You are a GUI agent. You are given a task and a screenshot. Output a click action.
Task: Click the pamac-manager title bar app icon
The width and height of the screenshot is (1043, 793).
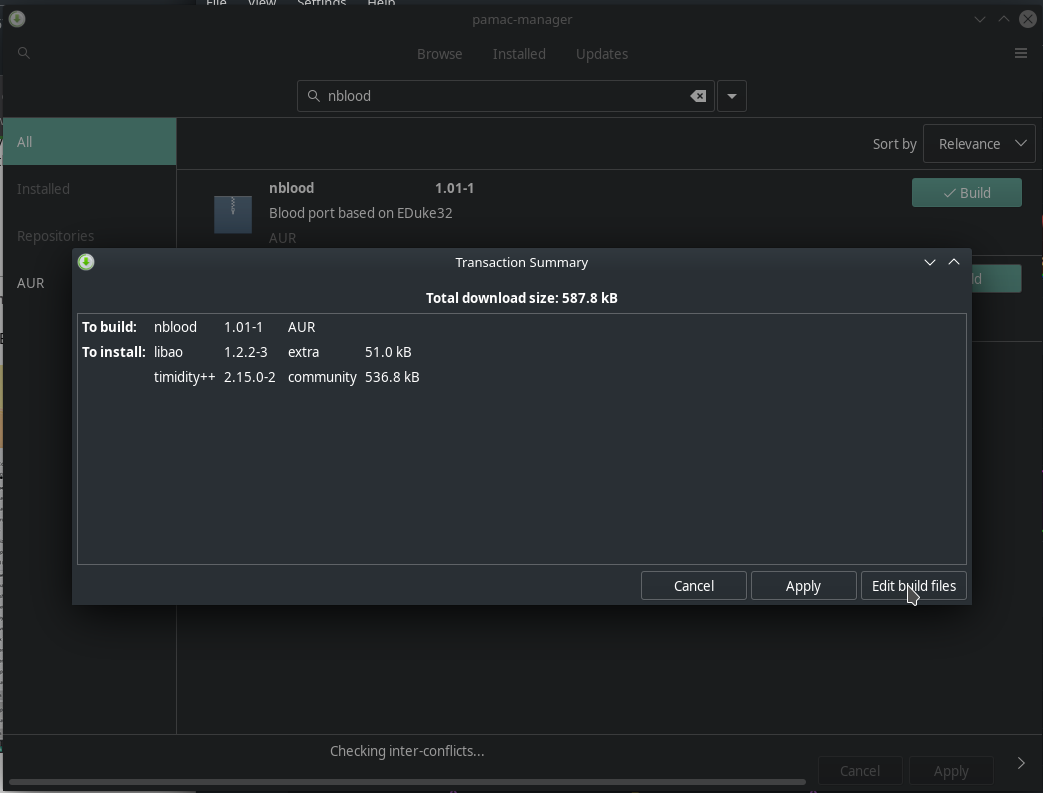pyautogui.click(x=17, y=19)
